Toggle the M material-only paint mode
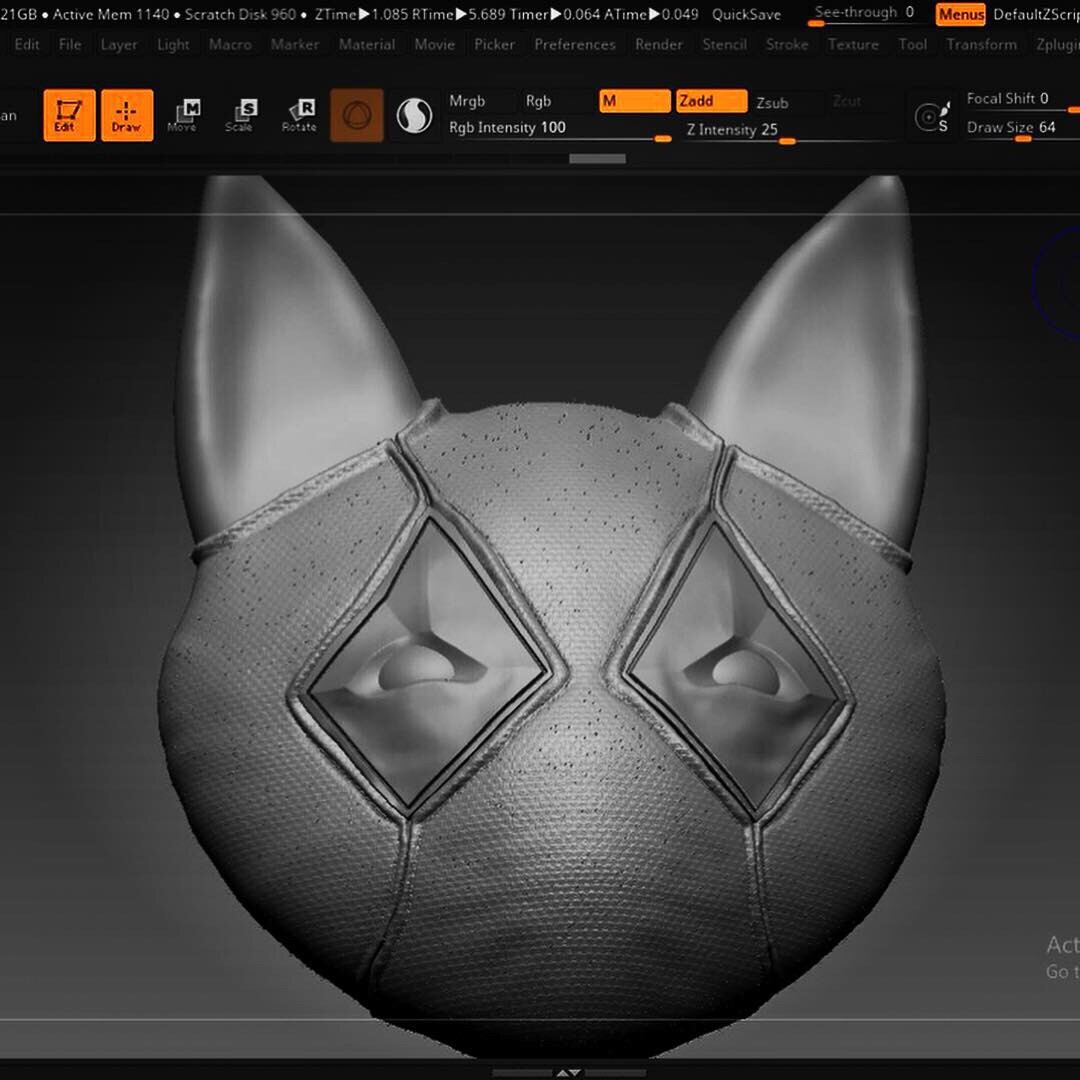 pyautogui.click(x=633, y=101)
